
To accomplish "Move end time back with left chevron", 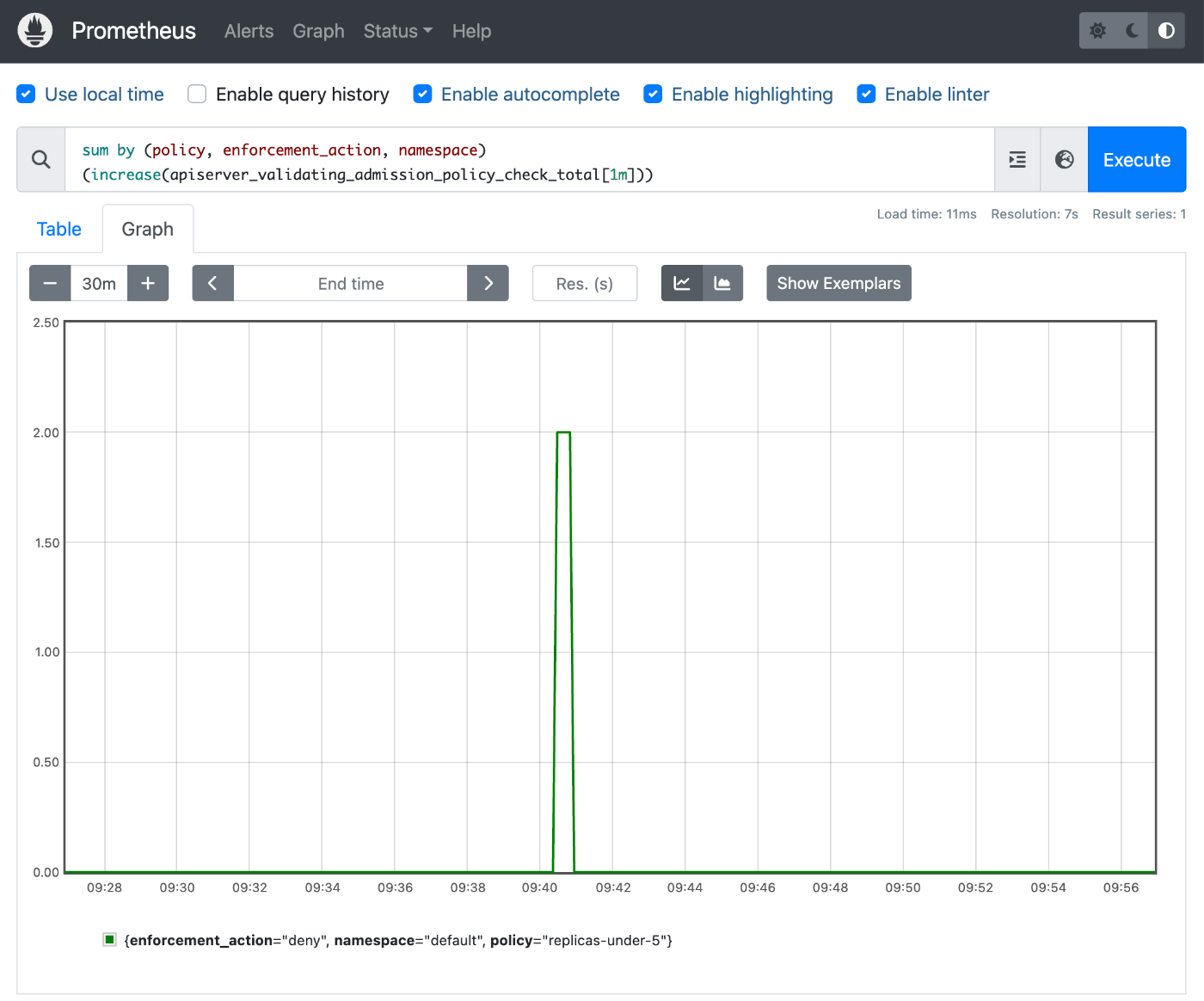I will point(213,283).
